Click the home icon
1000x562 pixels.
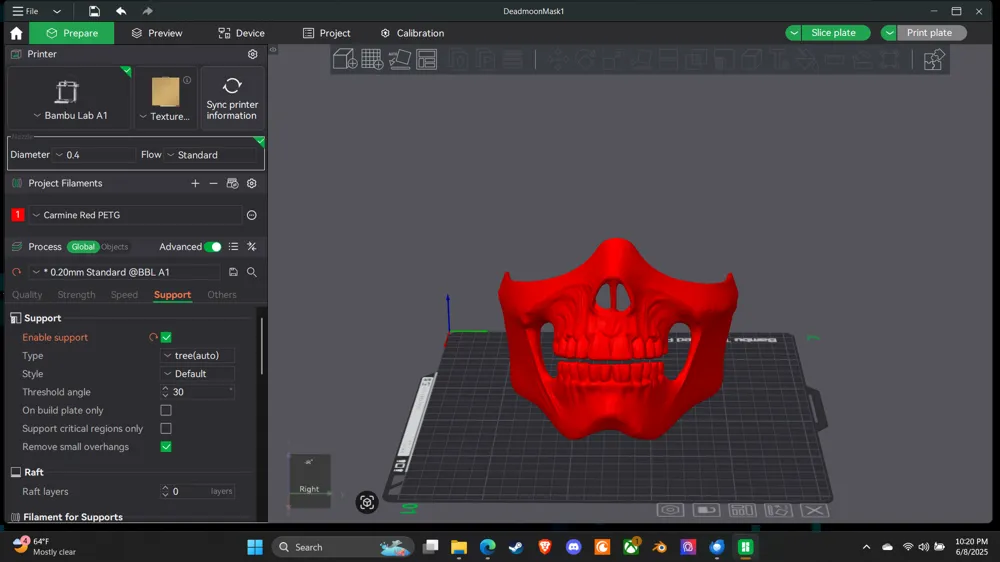pos(16,33)
